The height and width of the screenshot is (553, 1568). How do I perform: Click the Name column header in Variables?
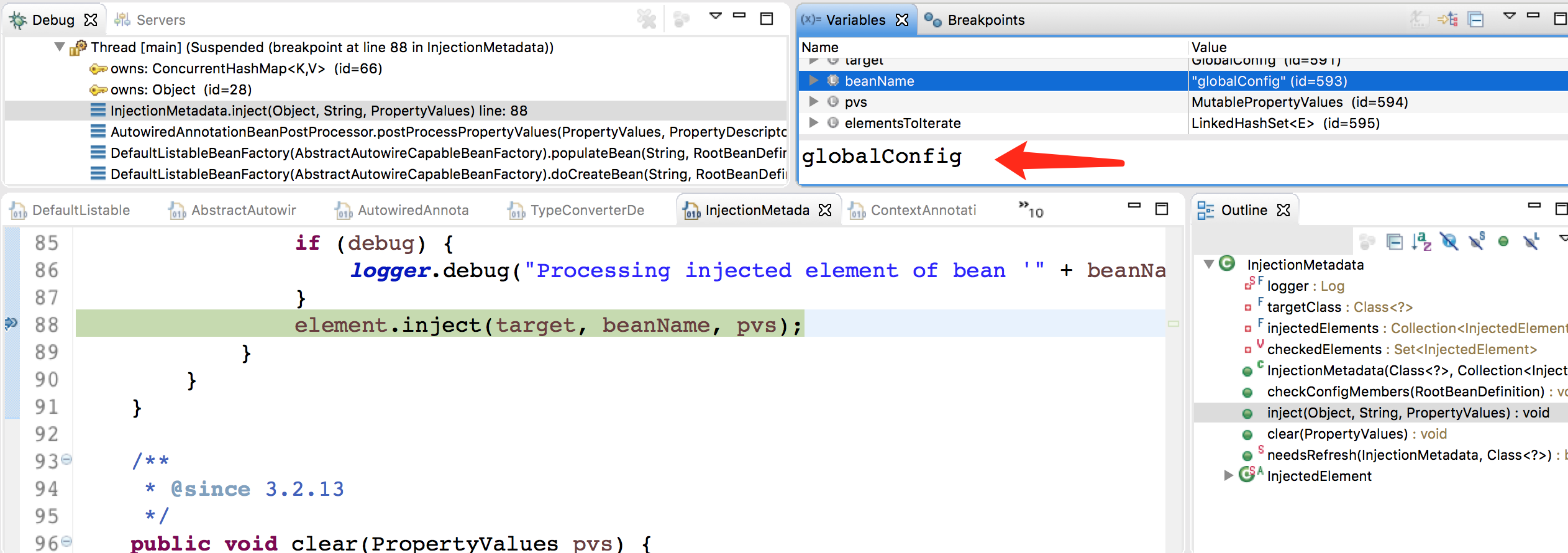[993, 47]
